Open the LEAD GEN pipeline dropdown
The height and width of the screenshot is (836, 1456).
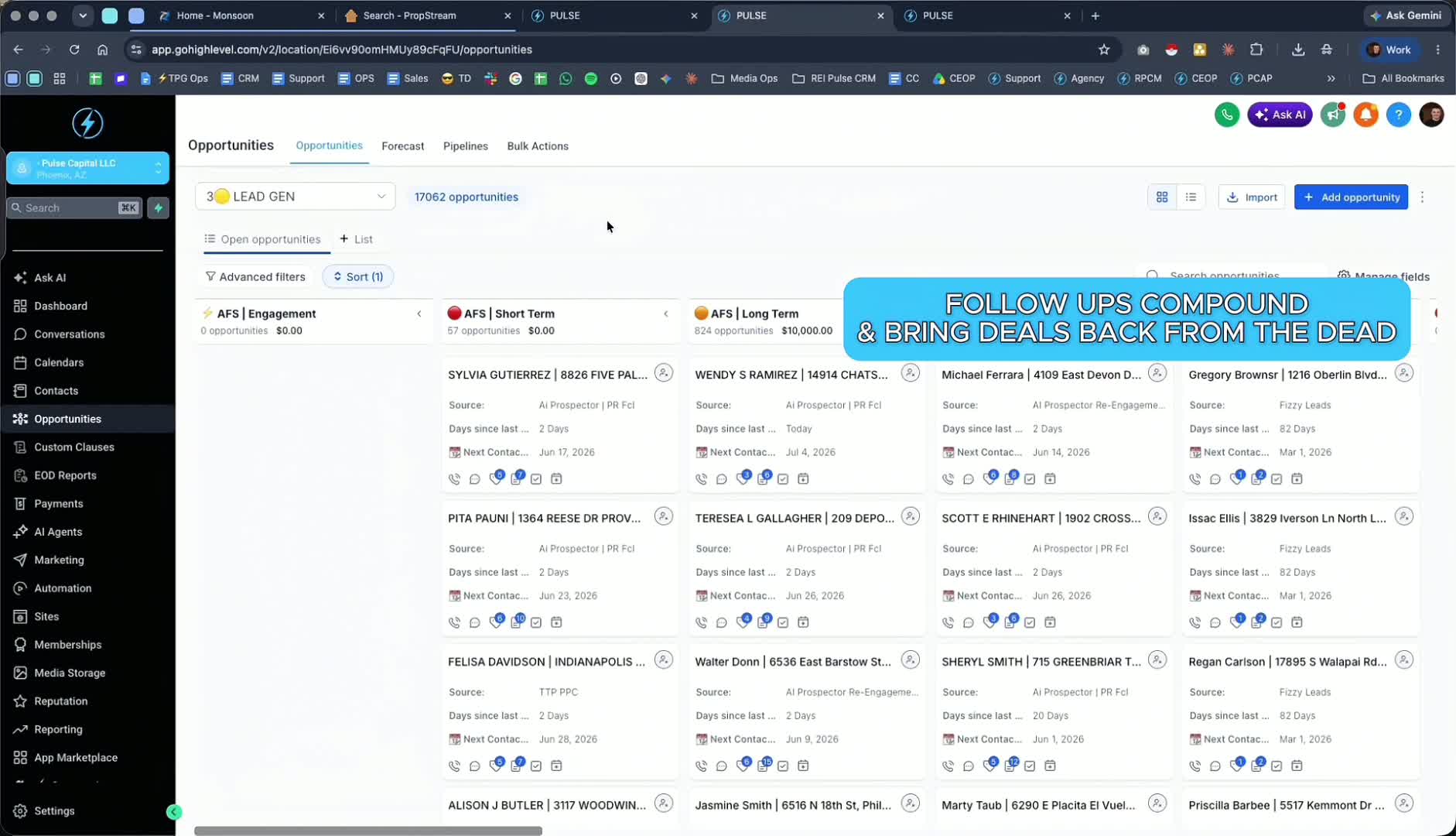pyautogui.click(x=295, y=196)
